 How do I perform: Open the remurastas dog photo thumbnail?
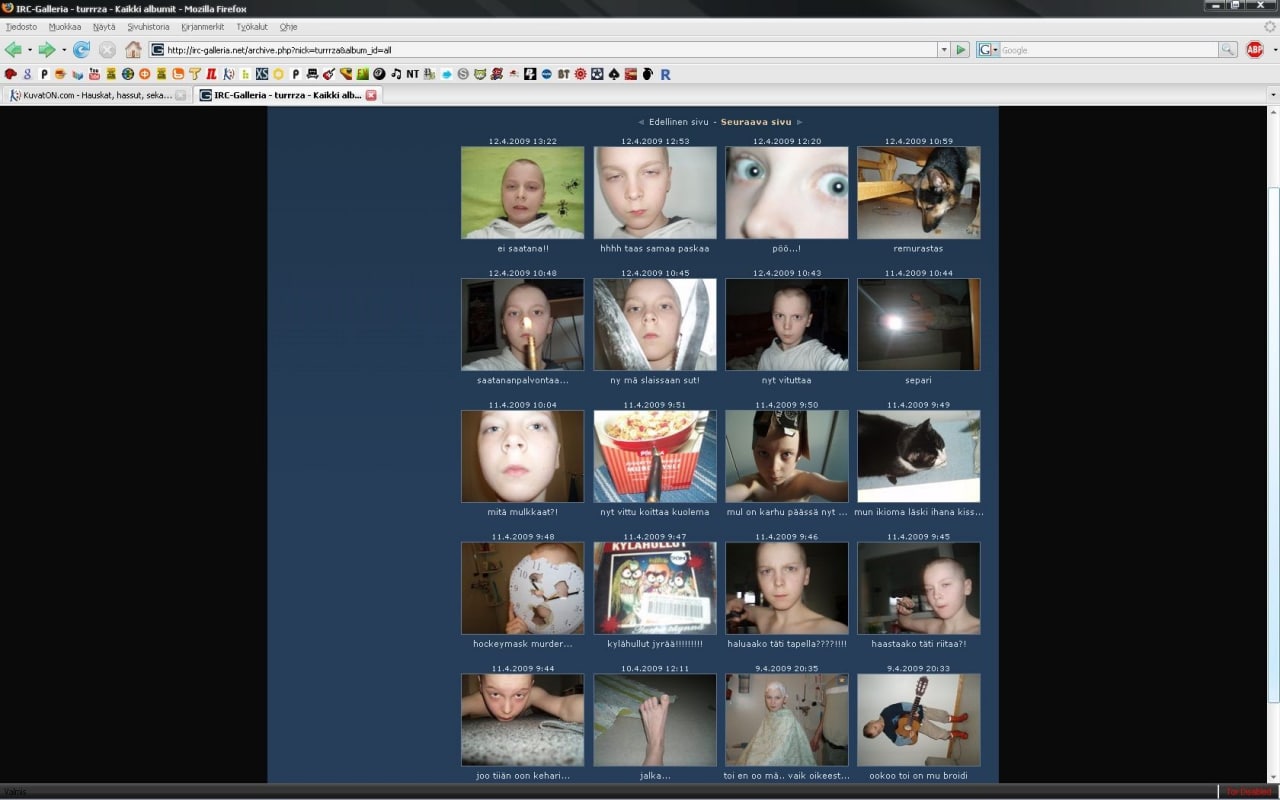[918, 193]
